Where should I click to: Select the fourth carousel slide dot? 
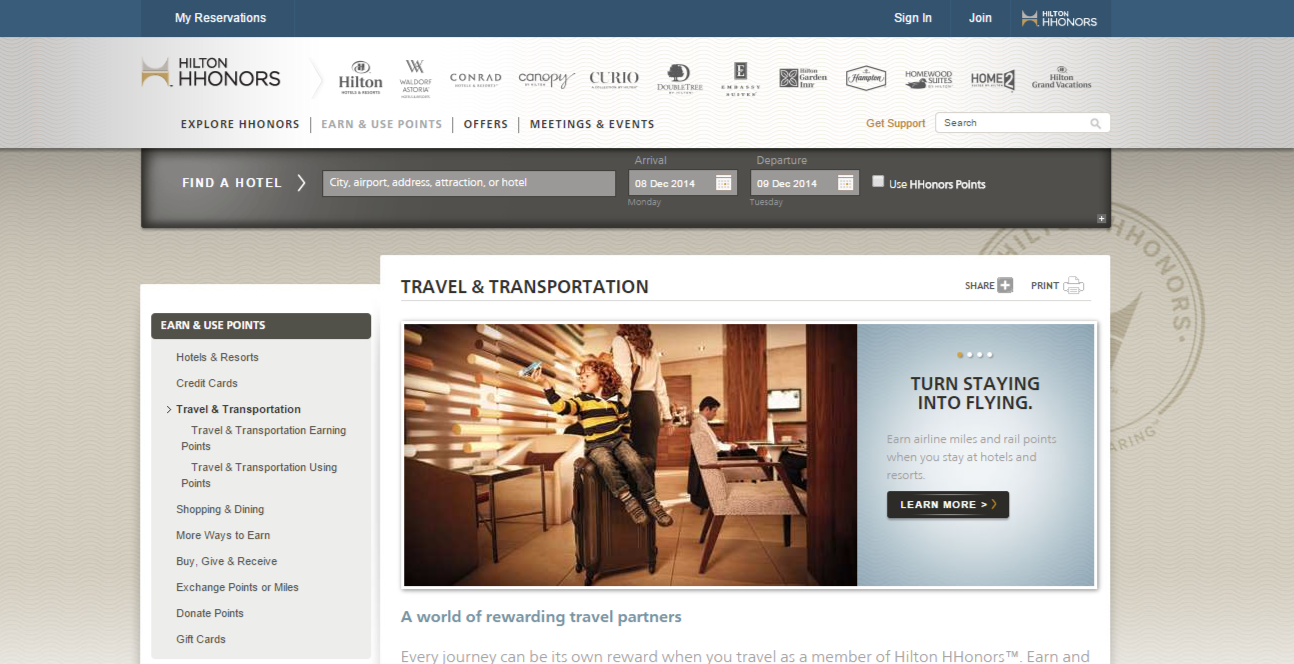(990, 354)
